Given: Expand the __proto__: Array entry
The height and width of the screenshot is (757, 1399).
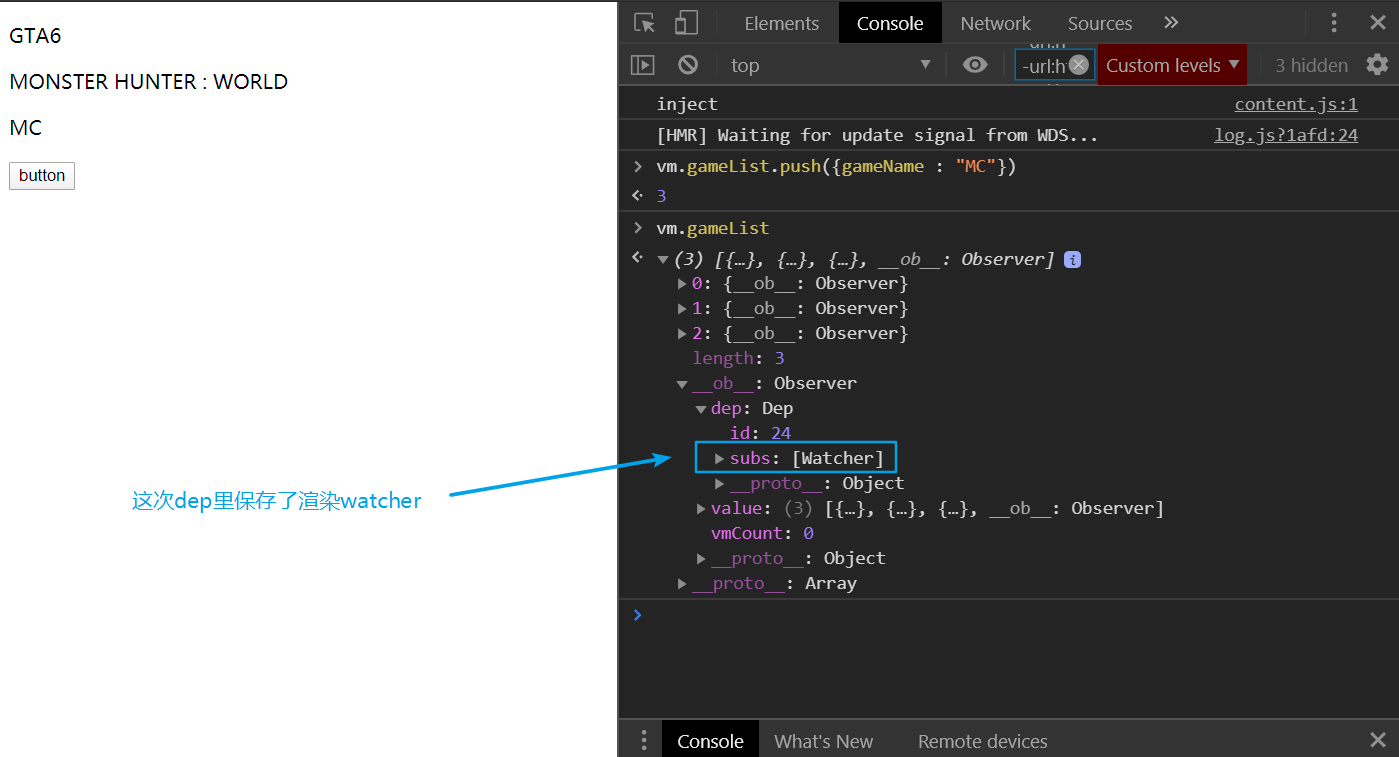Looking at the screenshot, I should click(683, 584).
